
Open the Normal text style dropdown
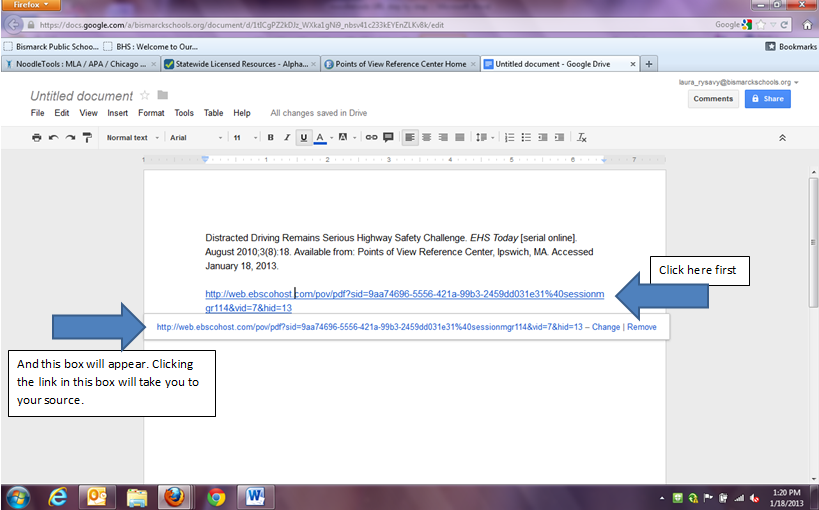tap(133, 137)
